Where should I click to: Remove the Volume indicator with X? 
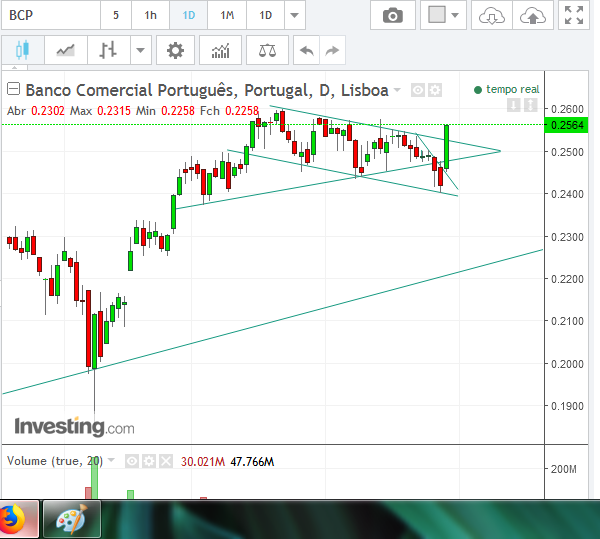tap(166, 461)
